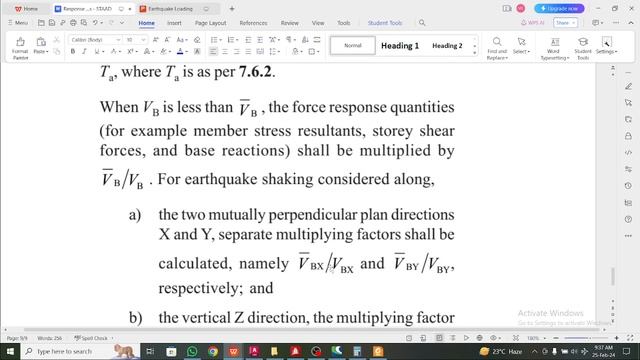Screen dimensions: 640x360
Task: Click the Paste clipboard icon
Action: pyautogui.click(x=40, y=41)
